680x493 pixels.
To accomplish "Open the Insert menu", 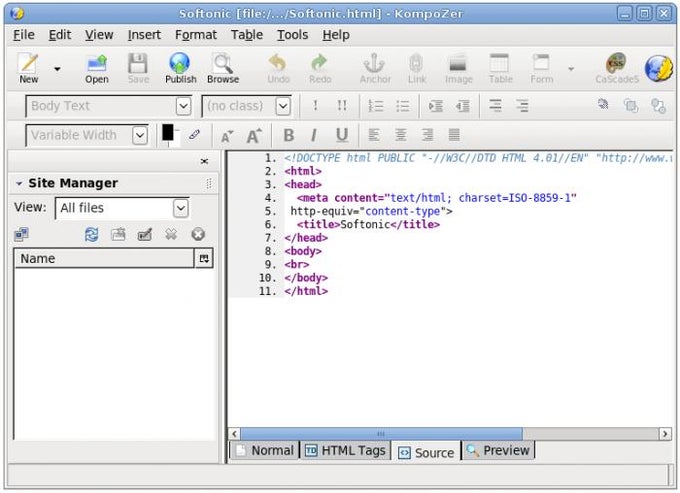I will pyautogui.click(x=144, y=35).
